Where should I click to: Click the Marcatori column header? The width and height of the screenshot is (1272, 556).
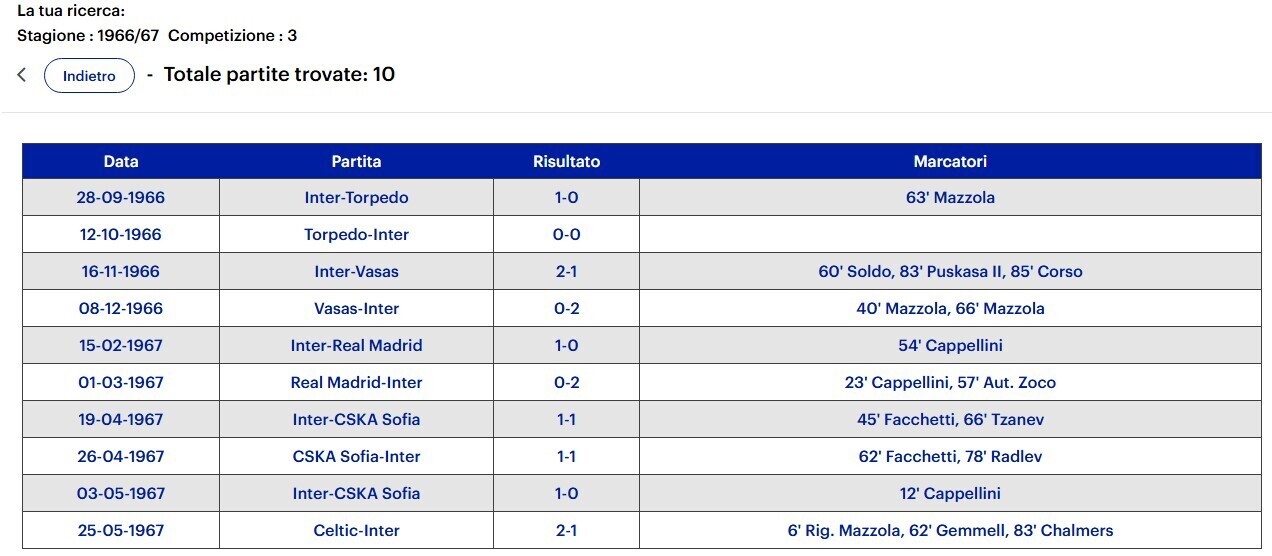pyautogui.click(x=950, y=161)
